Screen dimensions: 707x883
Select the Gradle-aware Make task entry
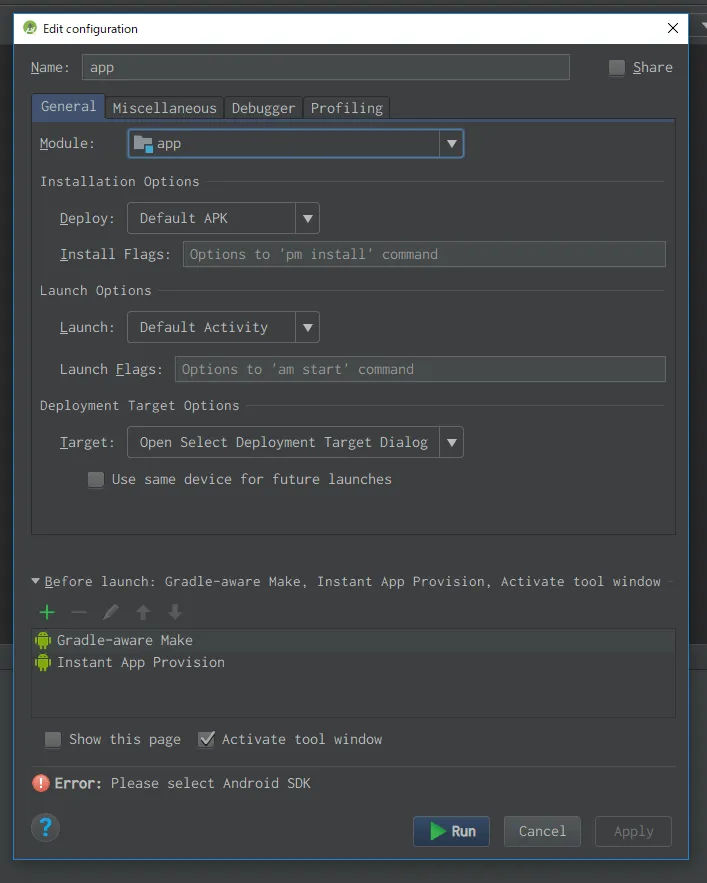coord(124,640)
